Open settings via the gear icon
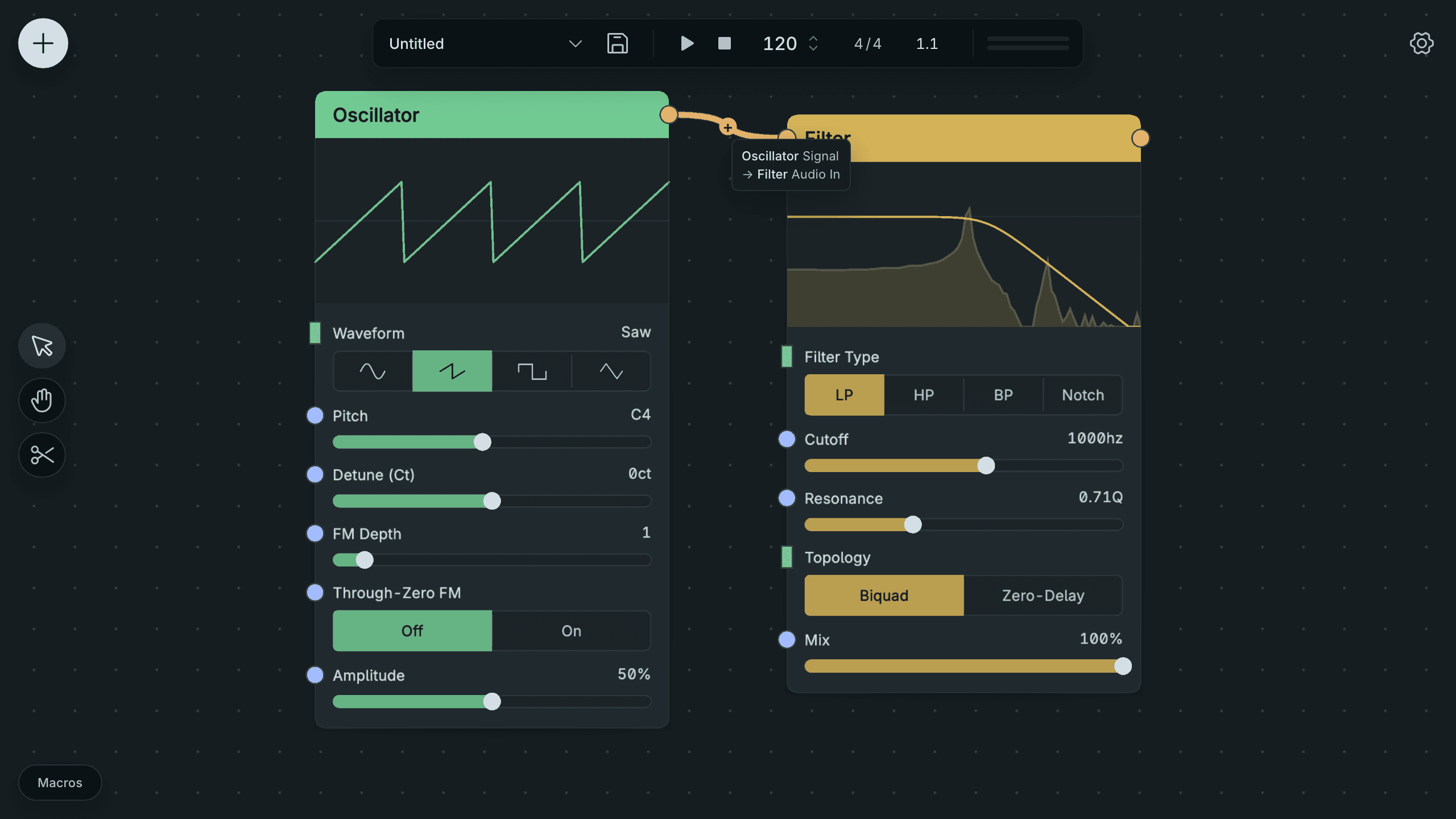 [x=1421, y=43]
